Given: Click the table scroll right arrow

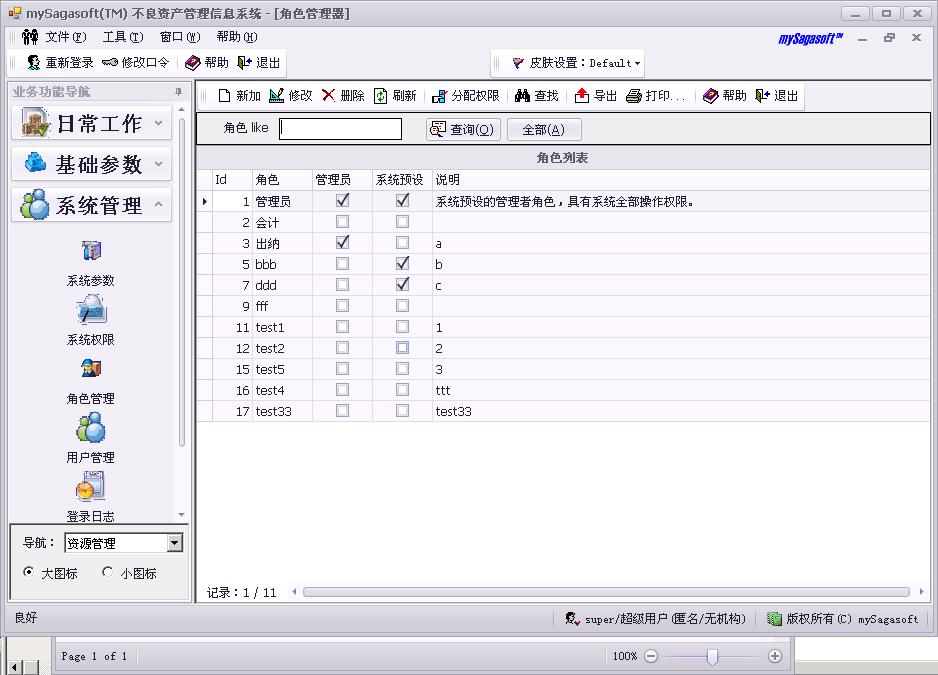Looking at the screenshot, I should coord(921,592).
